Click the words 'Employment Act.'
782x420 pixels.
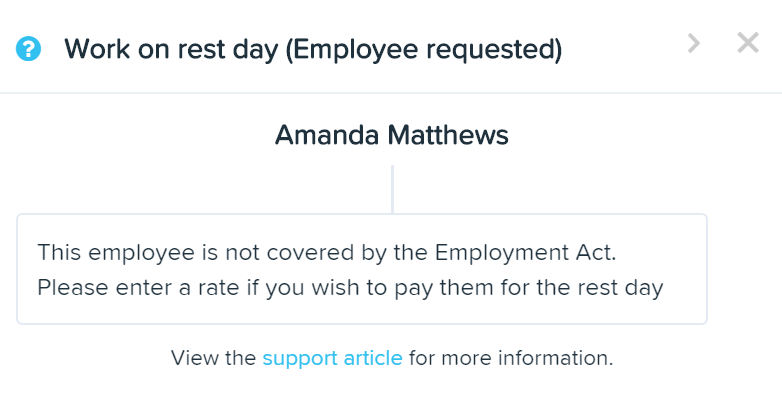click(x=526, y=252)
